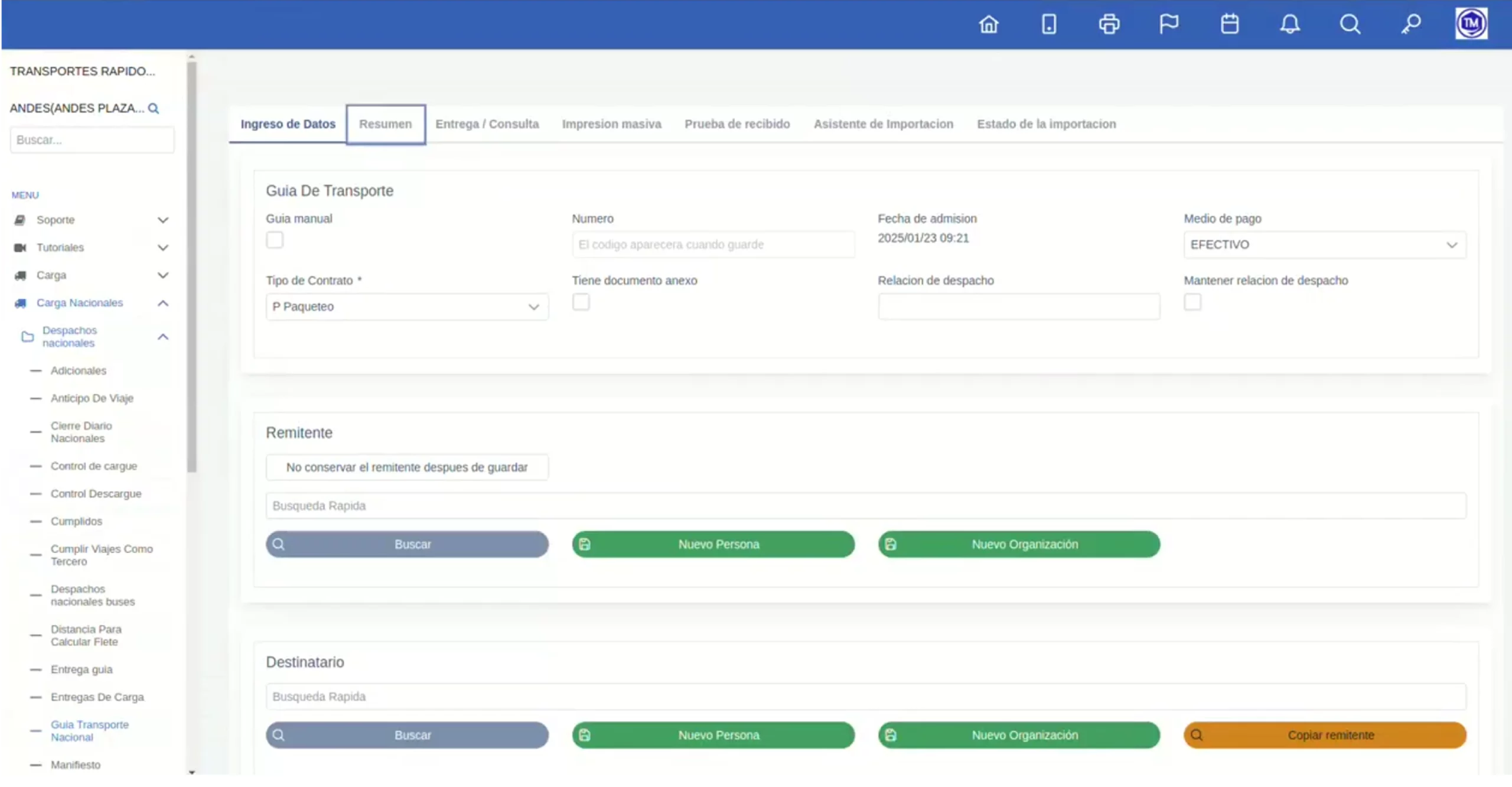The width and height of the screenshot is (1512, 787).
Task: Click the flag icon in header
Action: pos(1169,24)
